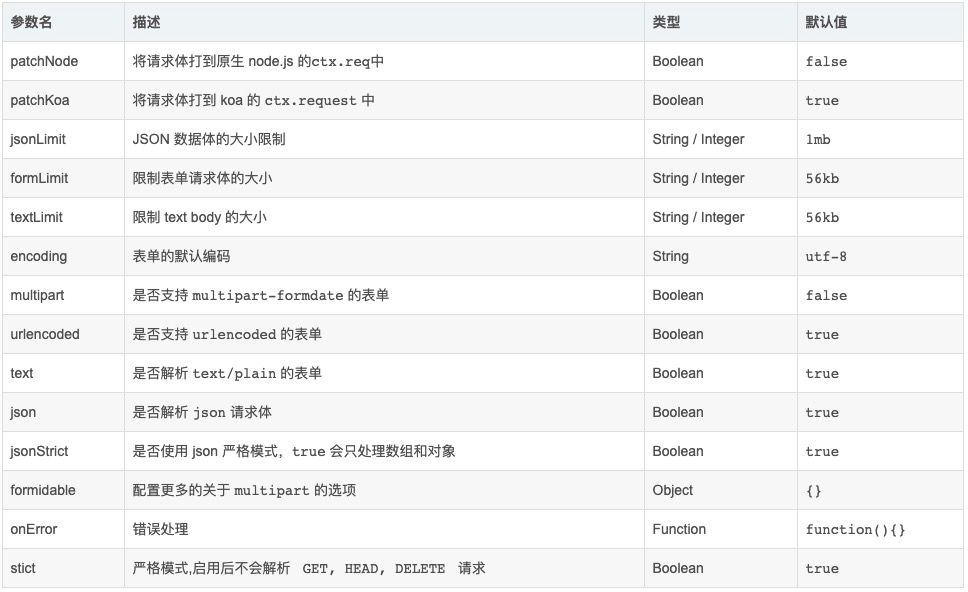
Task: Click the patchKoa parameter name cell
Action: [x=40, y=100]
